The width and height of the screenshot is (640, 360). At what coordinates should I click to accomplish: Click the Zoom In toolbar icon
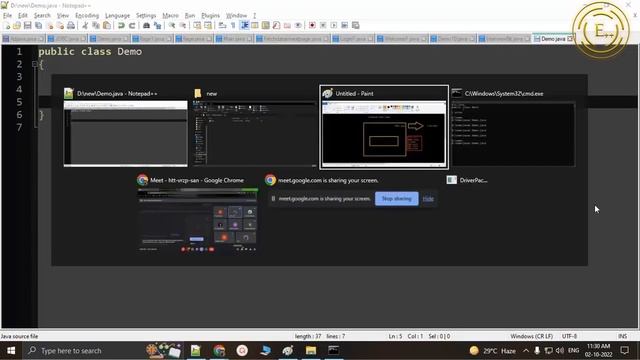(x=172, y=26)
